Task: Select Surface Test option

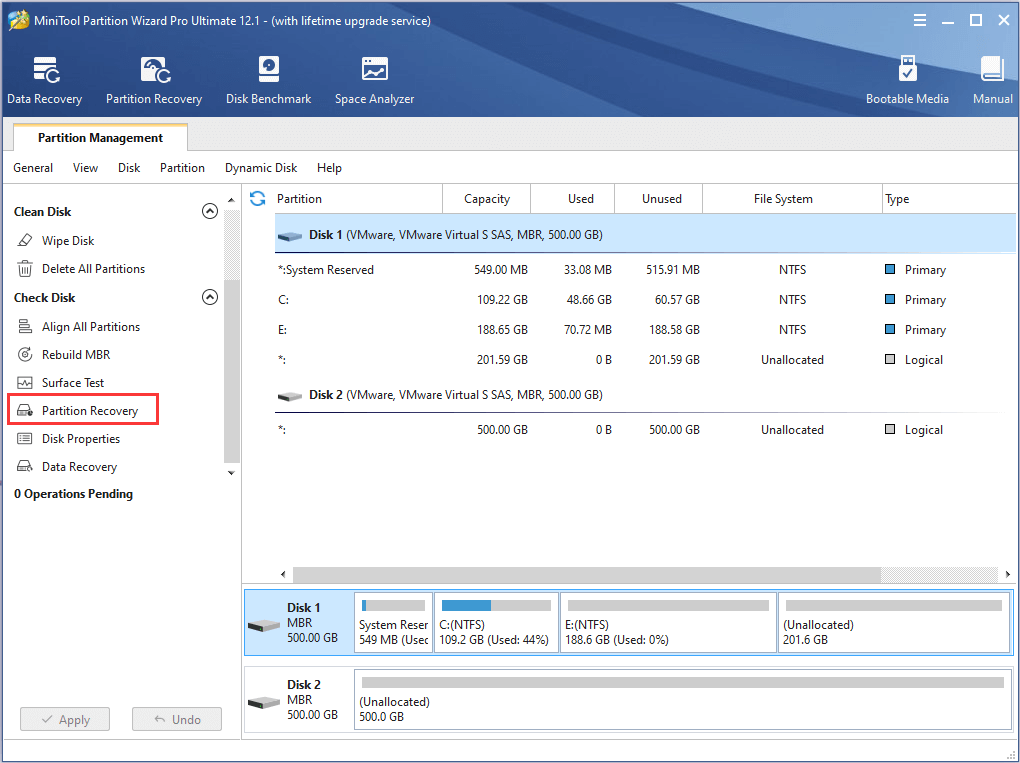Action: (73, 382)
